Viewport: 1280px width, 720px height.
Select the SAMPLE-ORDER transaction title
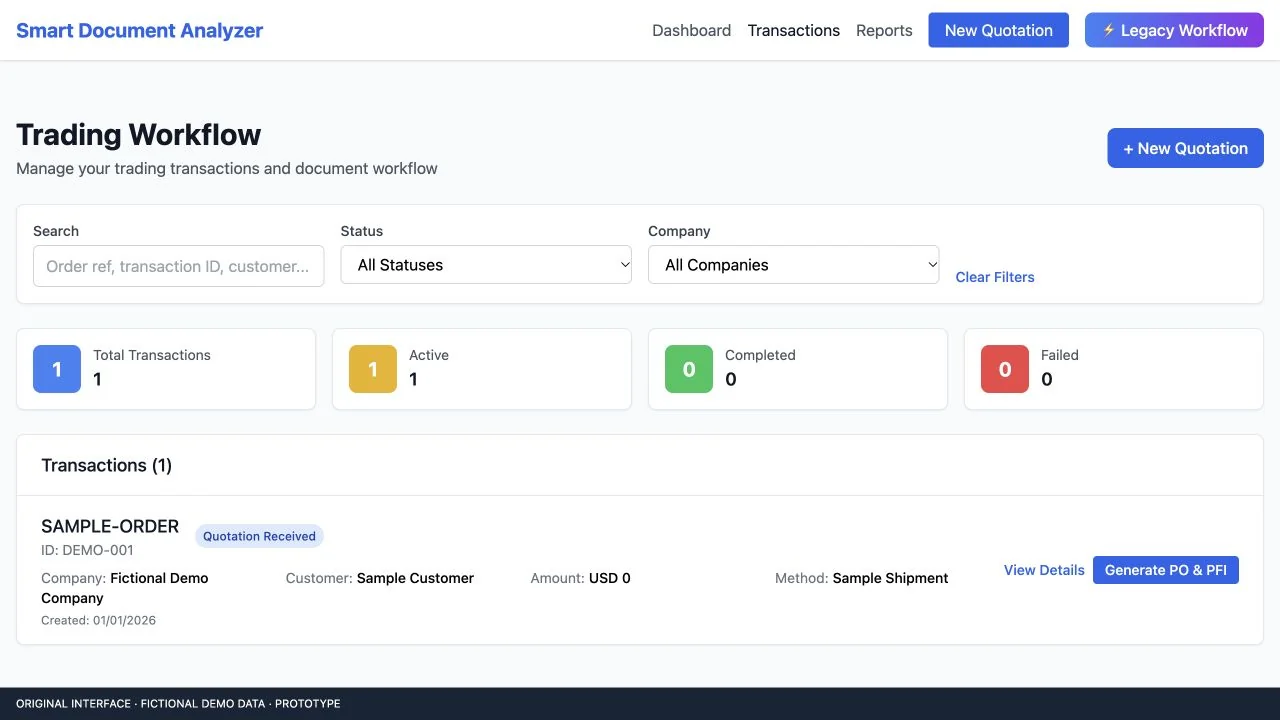click(x=110, y=526)
